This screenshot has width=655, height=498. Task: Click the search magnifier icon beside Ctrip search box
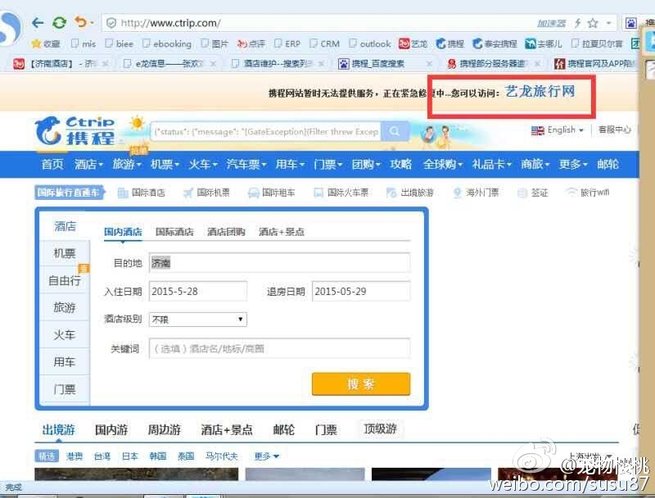pyautogui.click(x=396, y=130)
